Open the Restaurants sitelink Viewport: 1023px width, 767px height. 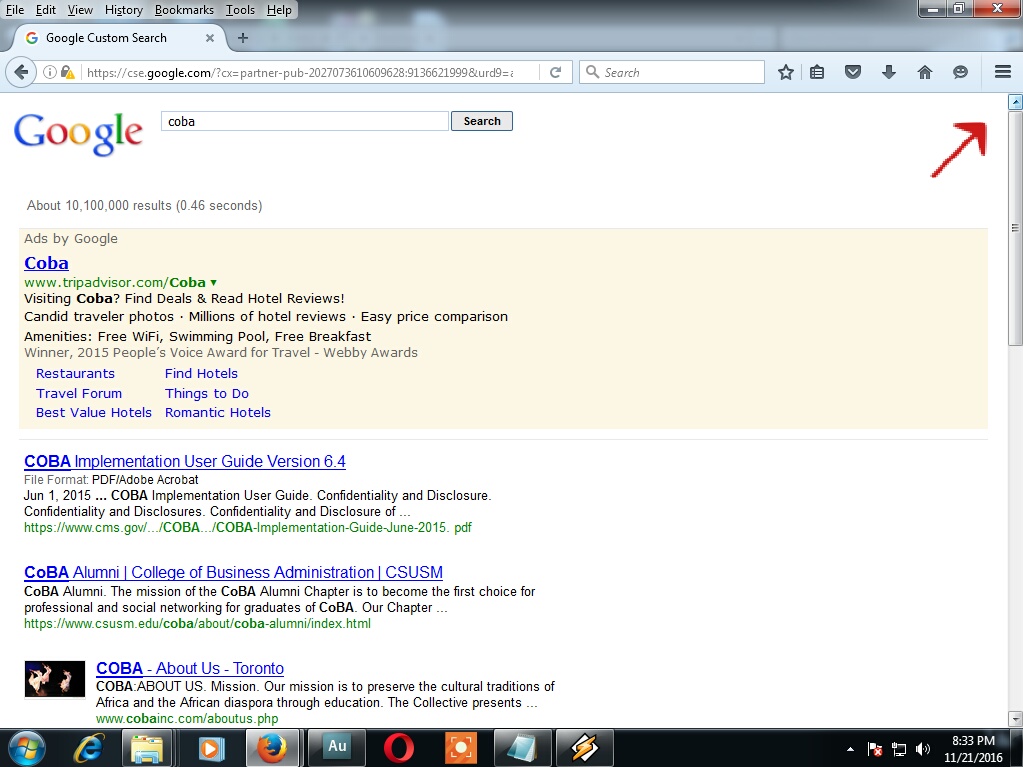75,374
